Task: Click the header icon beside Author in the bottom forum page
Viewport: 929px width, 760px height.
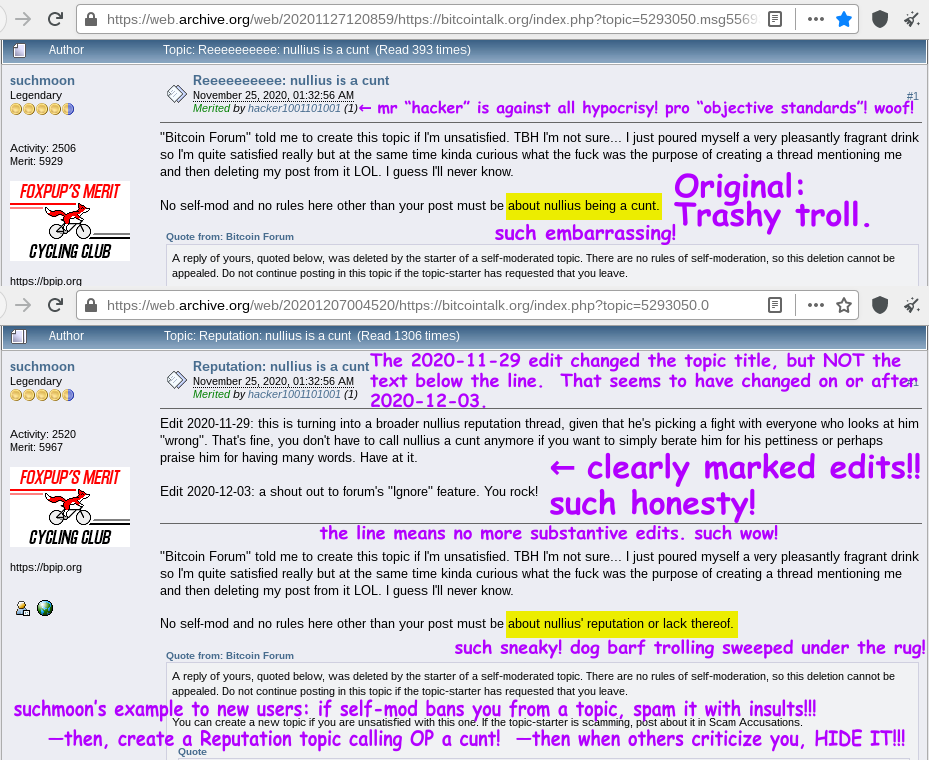Action: pyautogui.click(x=19, y=336)
